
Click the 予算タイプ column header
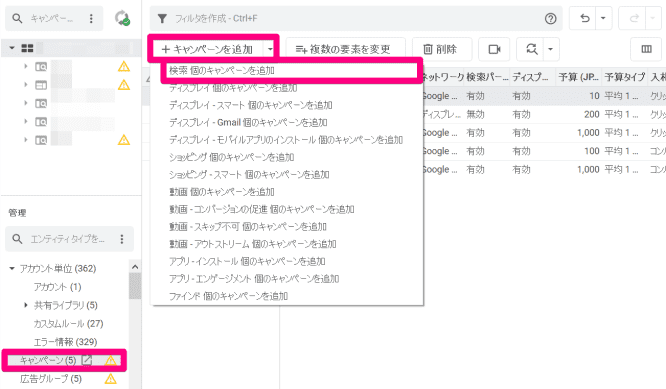(625, 77)
